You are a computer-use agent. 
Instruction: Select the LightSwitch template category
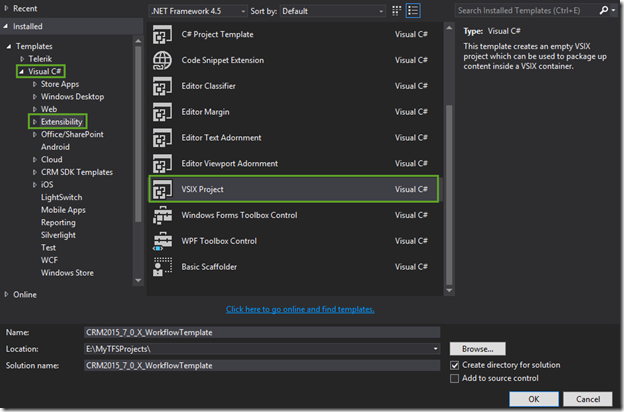click(61, 197)
